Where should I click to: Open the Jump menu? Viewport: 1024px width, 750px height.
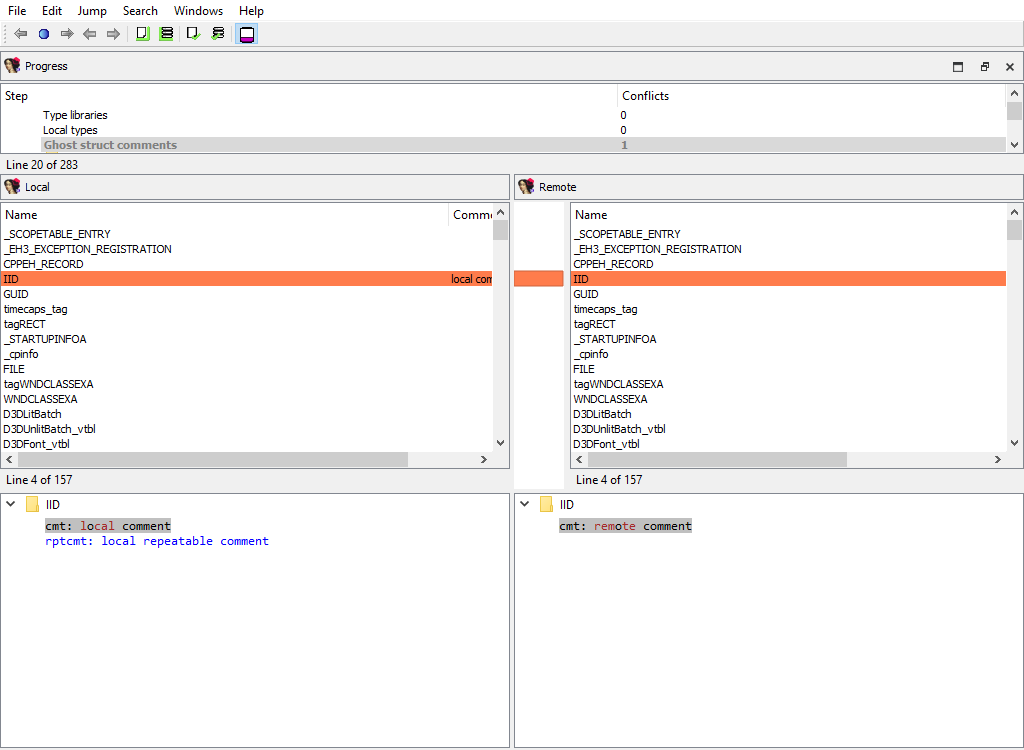pyautogui.click(x=92, y=11)
